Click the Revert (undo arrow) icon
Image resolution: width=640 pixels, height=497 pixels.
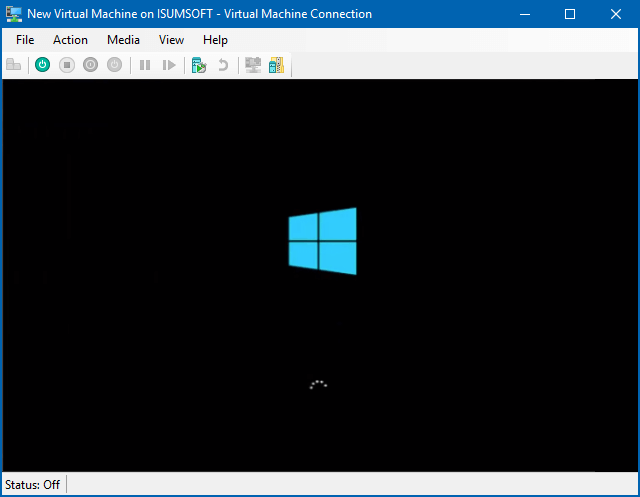(x=223, y=65)
